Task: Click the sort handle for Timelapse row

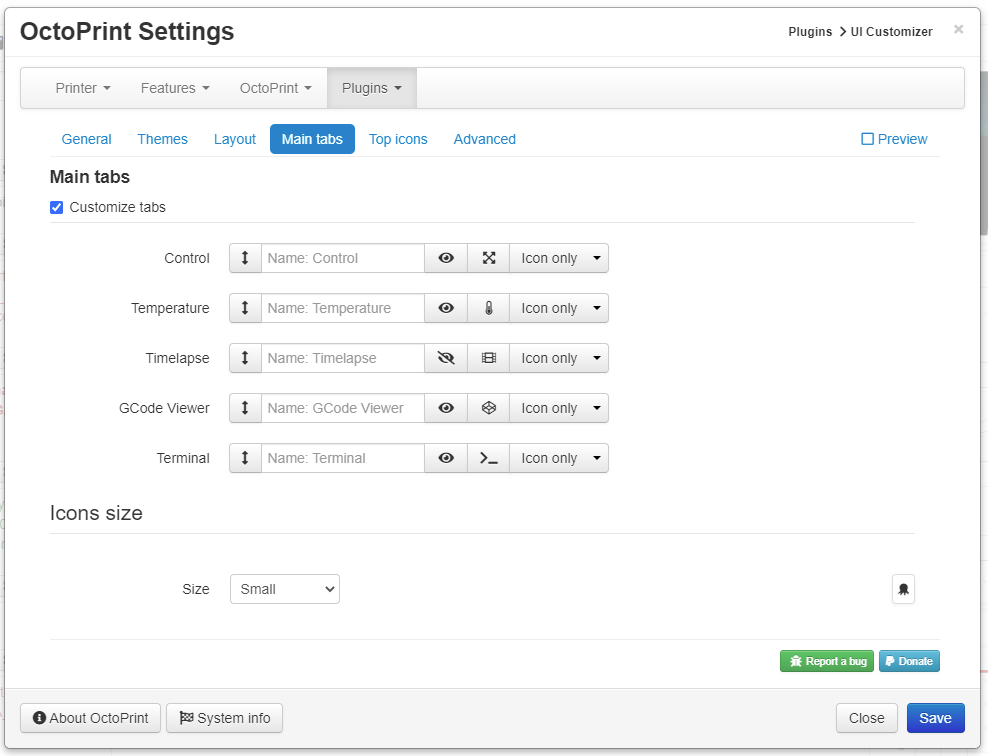Action: (245, 358)
